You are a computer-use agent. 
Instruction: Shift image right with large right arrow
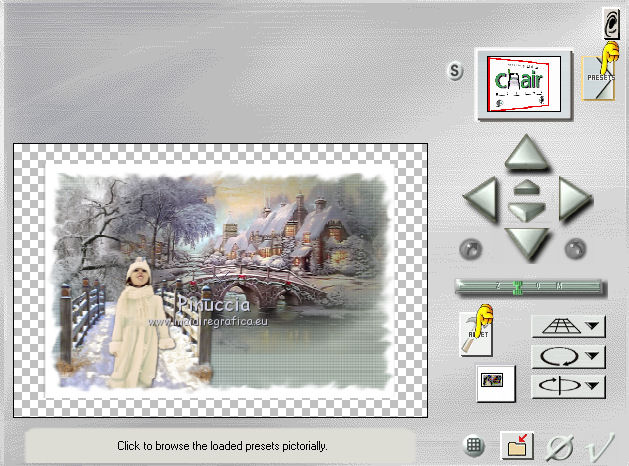pos(574,199)
